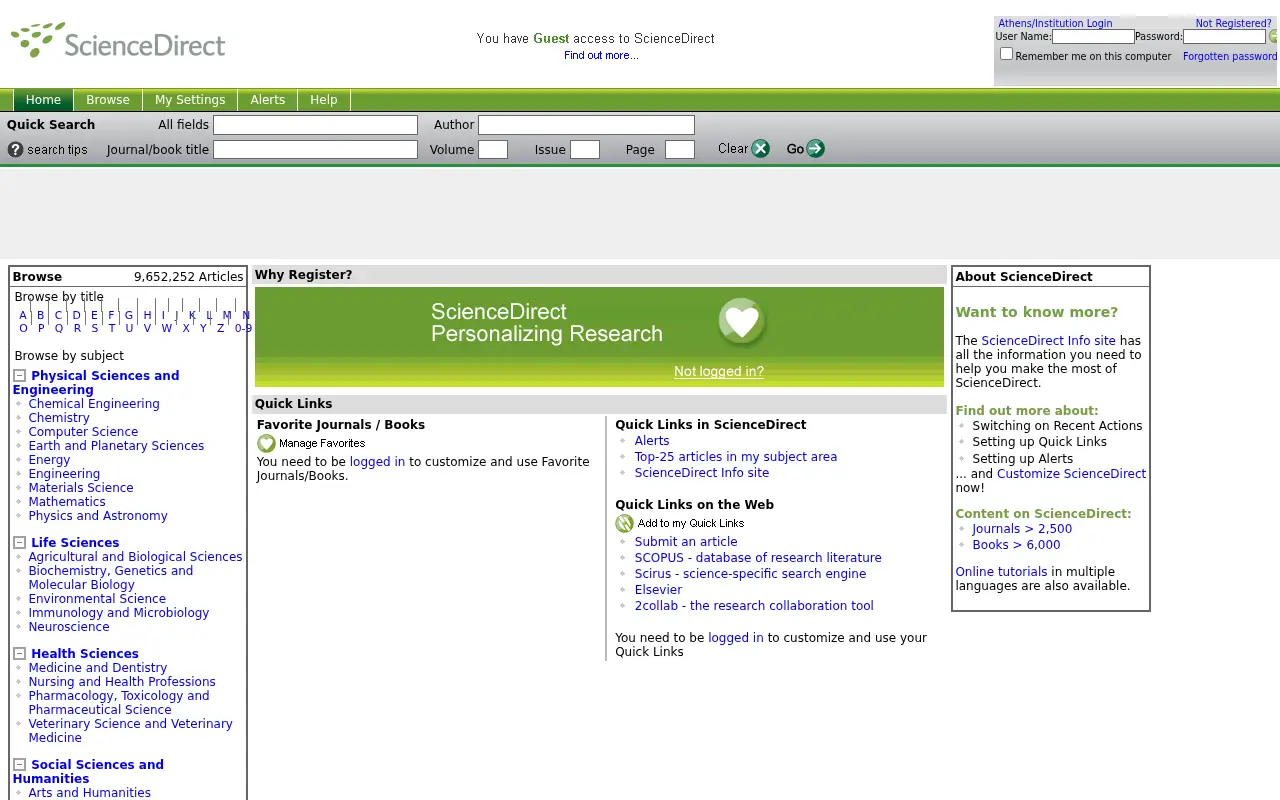The image size is (1280, 800).
Task: Collapse the Health Sciences section
Action: (x=19, y=654)
